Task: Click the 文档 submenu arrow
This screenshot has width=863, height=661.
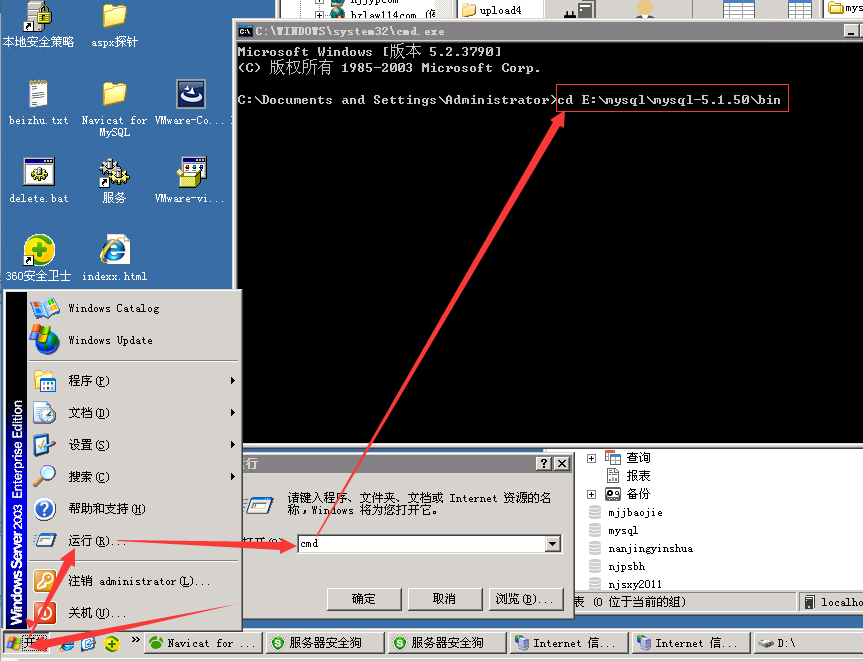Action: point(233,413)
